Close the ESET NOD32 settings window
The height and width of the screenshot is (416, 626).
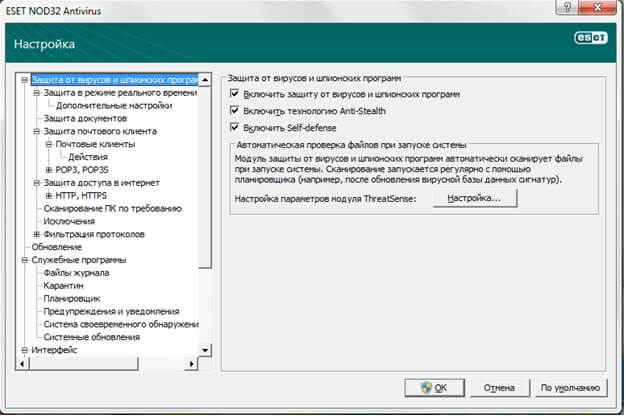coord(598,8)
